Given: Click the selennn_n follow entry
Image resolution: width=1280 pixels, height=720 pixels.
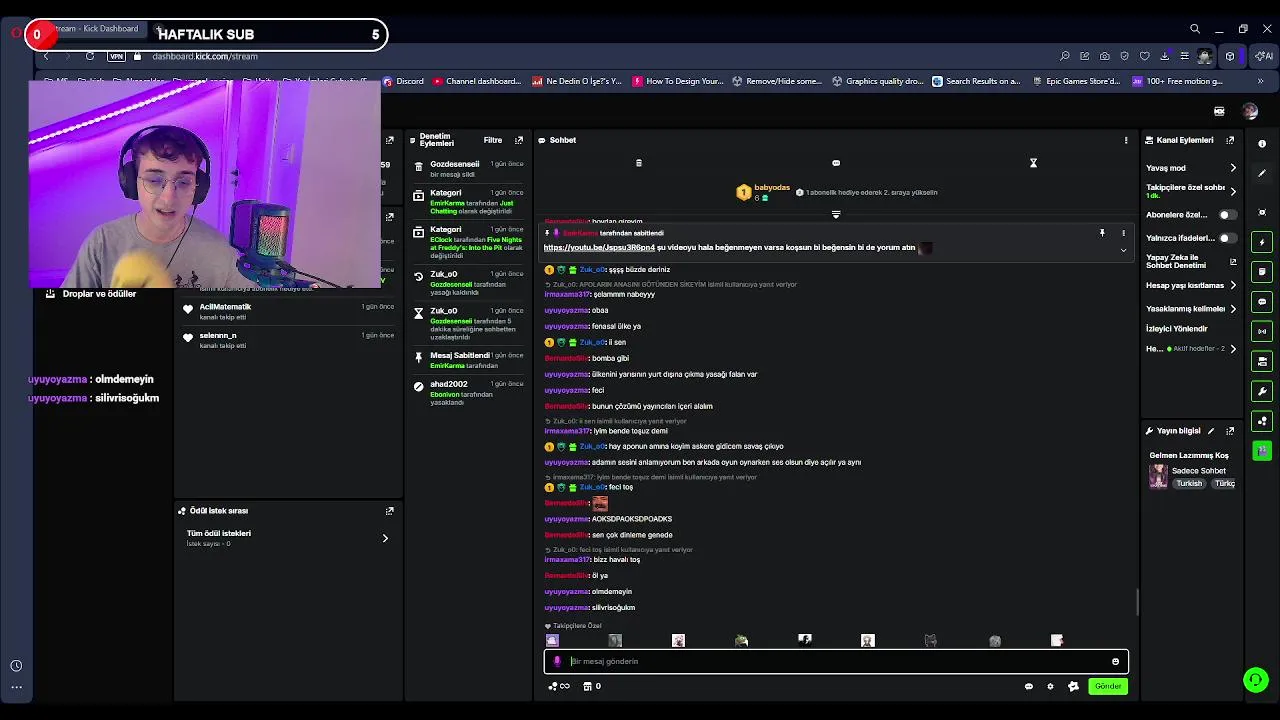Looking at the screenshot, I should [x=288, y=340].
